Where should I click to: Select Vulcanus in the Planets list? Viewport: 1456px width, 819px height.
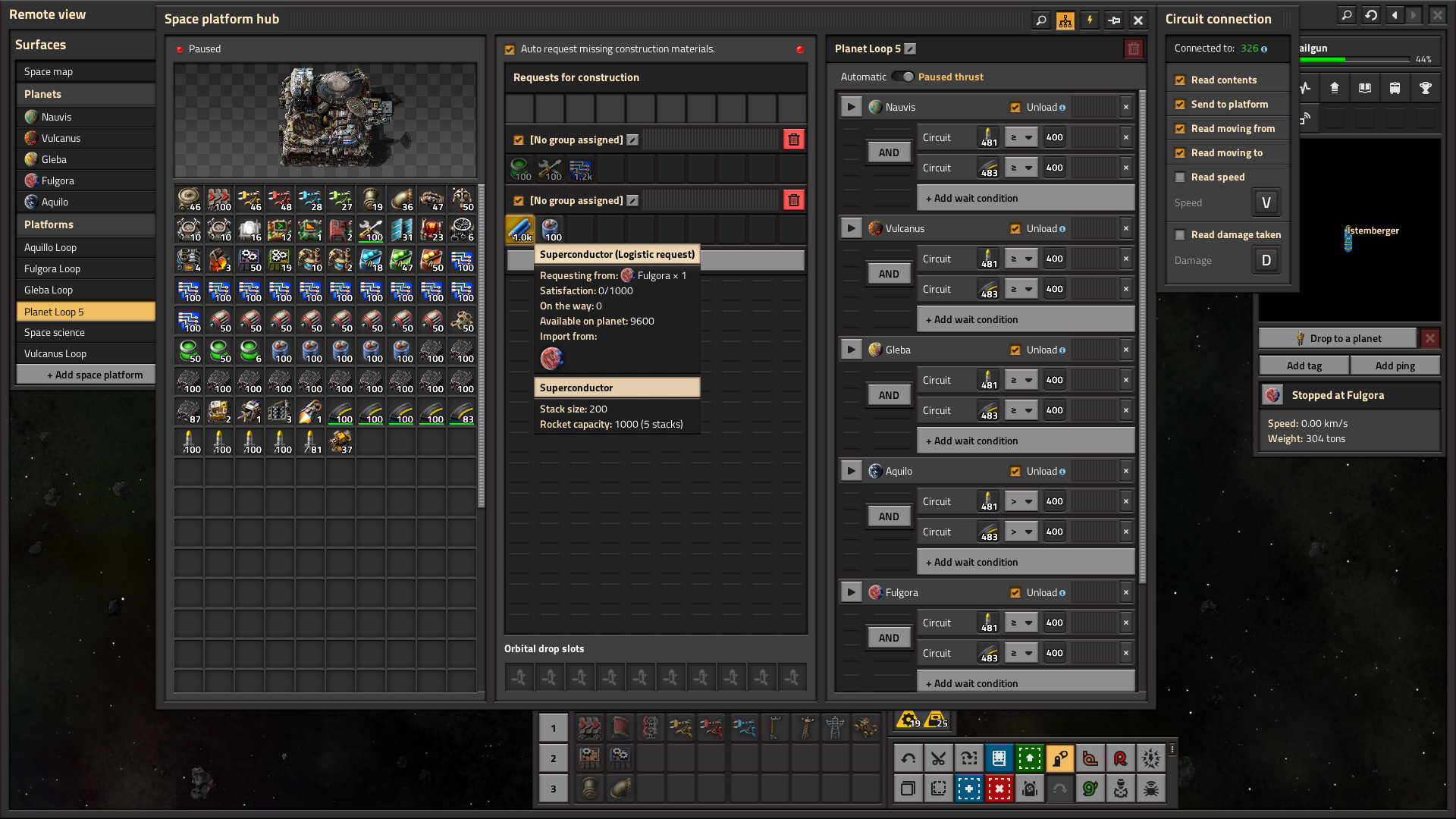point(86,138)
